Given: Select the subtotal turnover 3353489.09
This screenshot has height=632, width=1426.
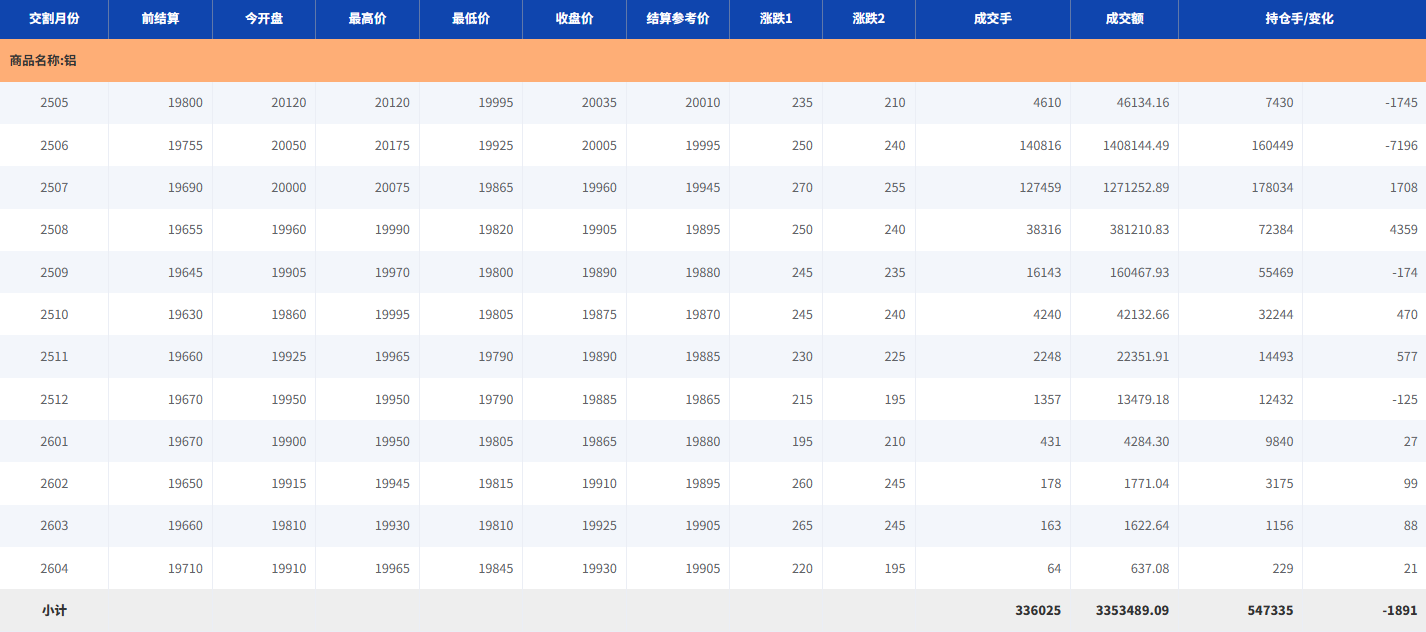Looking at the screenshot, I should pos(1132,610).
